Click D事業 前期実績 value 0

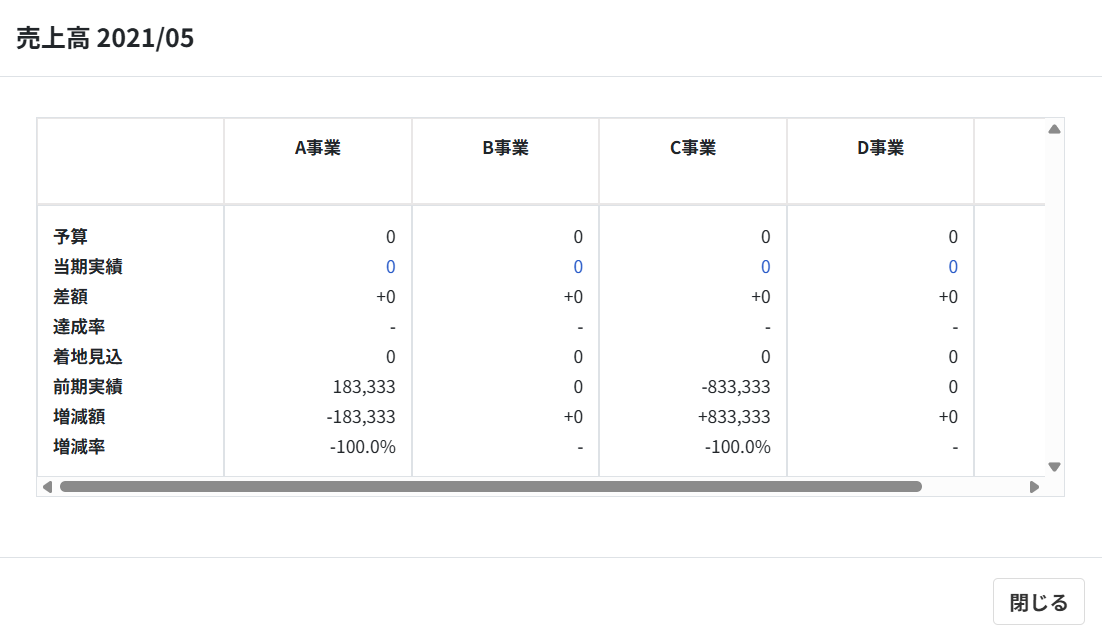tap(953, 387)
